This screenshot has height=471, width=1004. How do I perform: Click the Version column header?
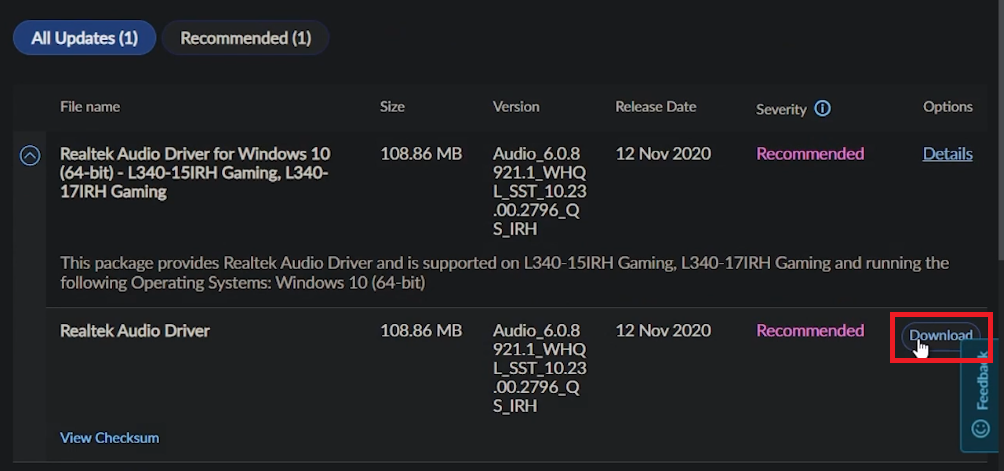(x=516, y=107)
